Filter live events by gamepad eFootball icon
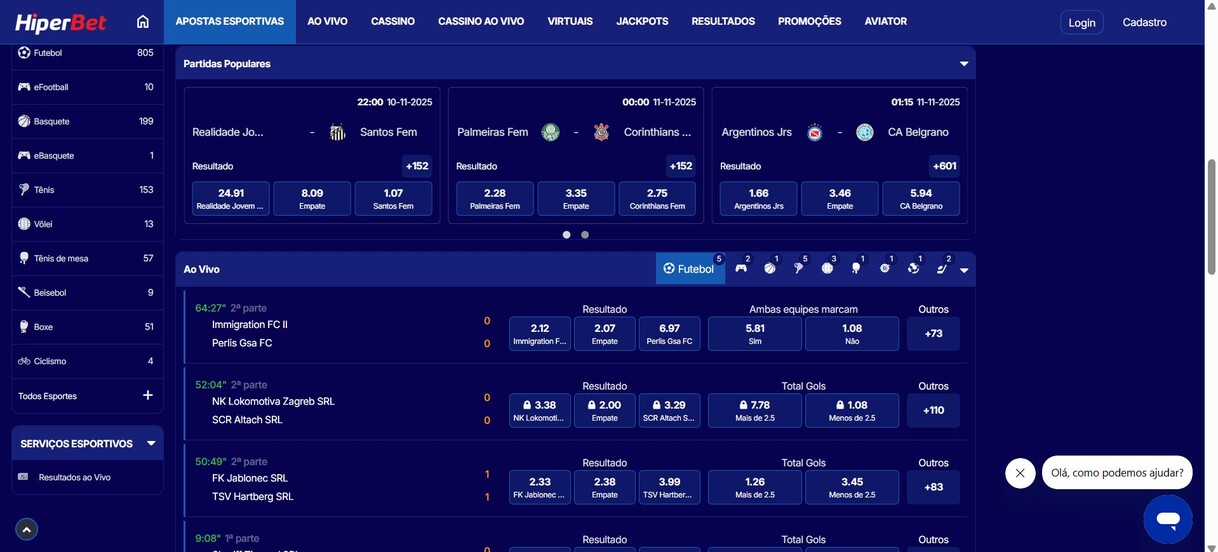 [741, 268]
